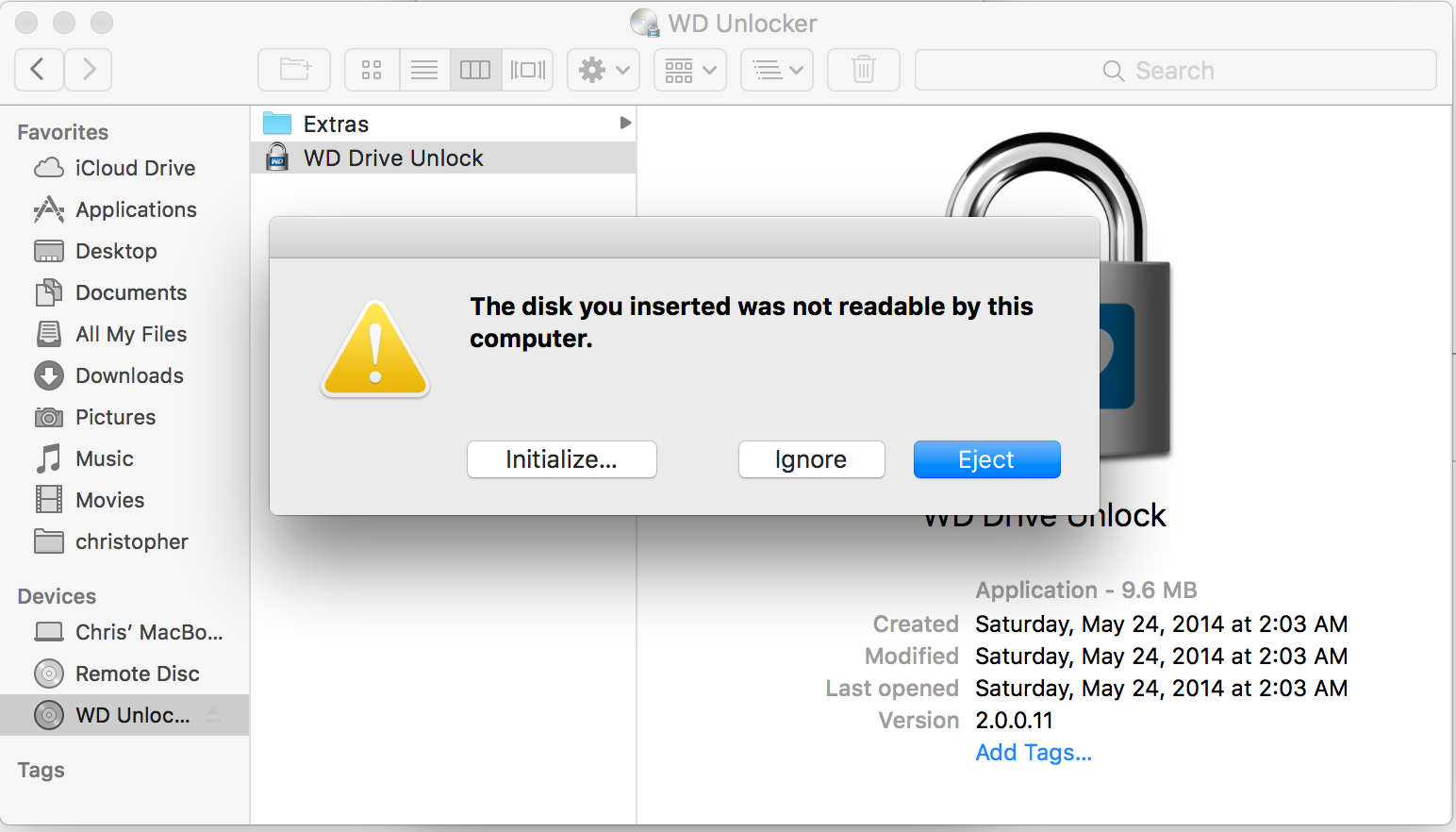Screen dimensions: 1456x832
Task: Click the trash delete toolbar icon
Action: (863, 70)
